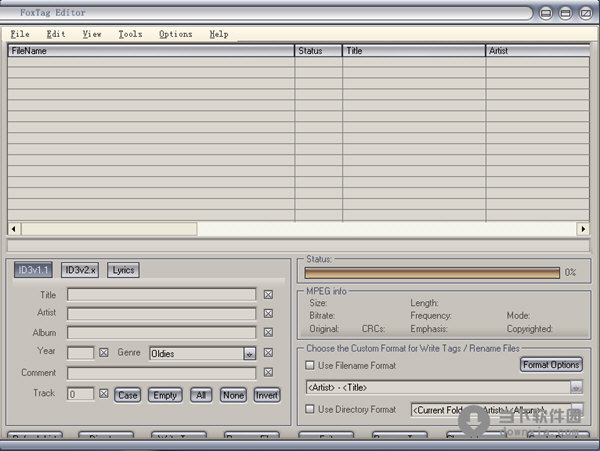Click into the Album input field

[161, 333]
